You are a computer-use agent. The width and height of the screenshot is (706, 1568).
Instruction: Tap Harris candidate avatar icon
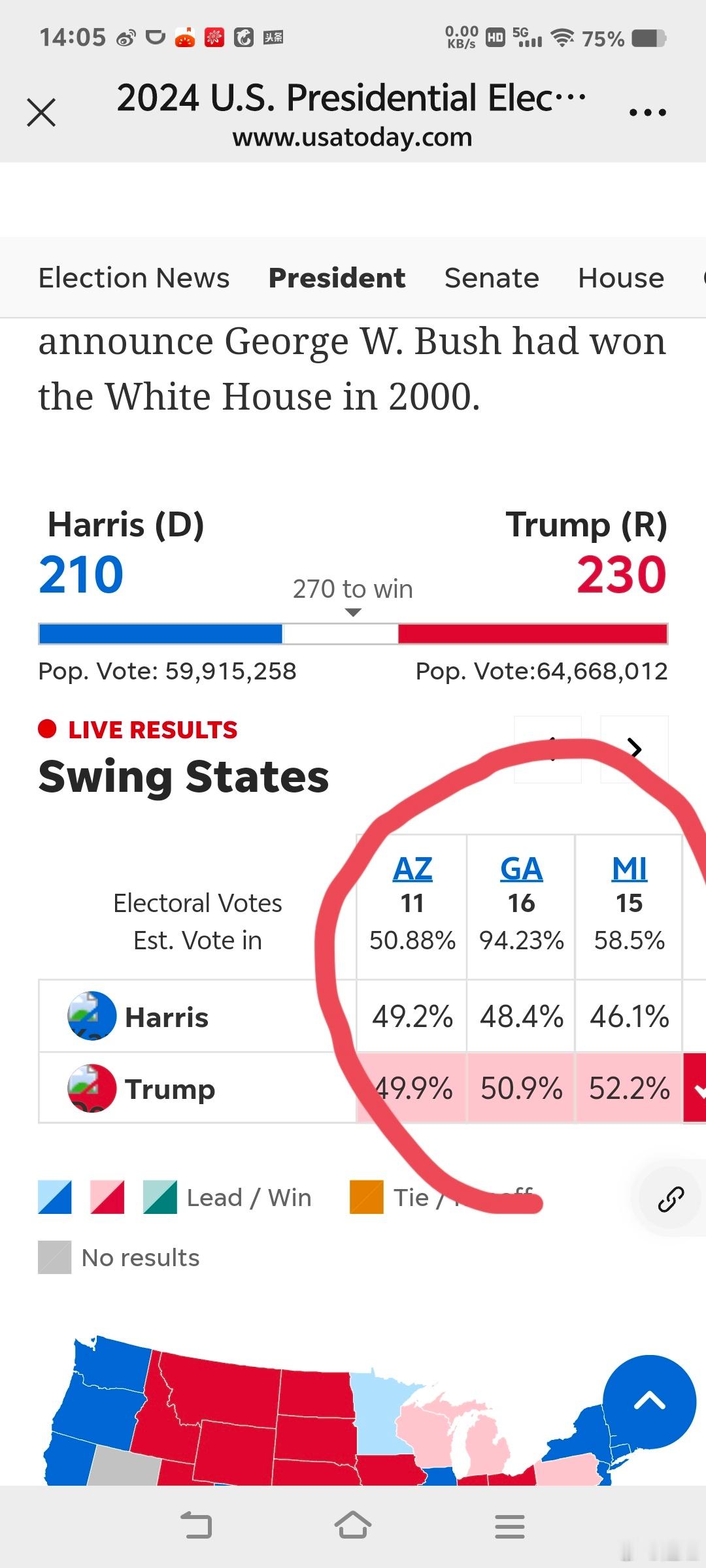tap(92, 1016)
